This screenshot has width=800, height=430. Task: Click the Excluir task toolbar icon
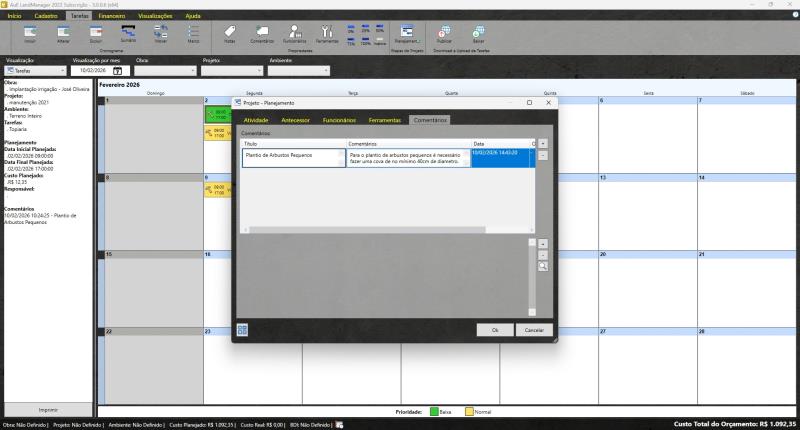tap(95, 34)
